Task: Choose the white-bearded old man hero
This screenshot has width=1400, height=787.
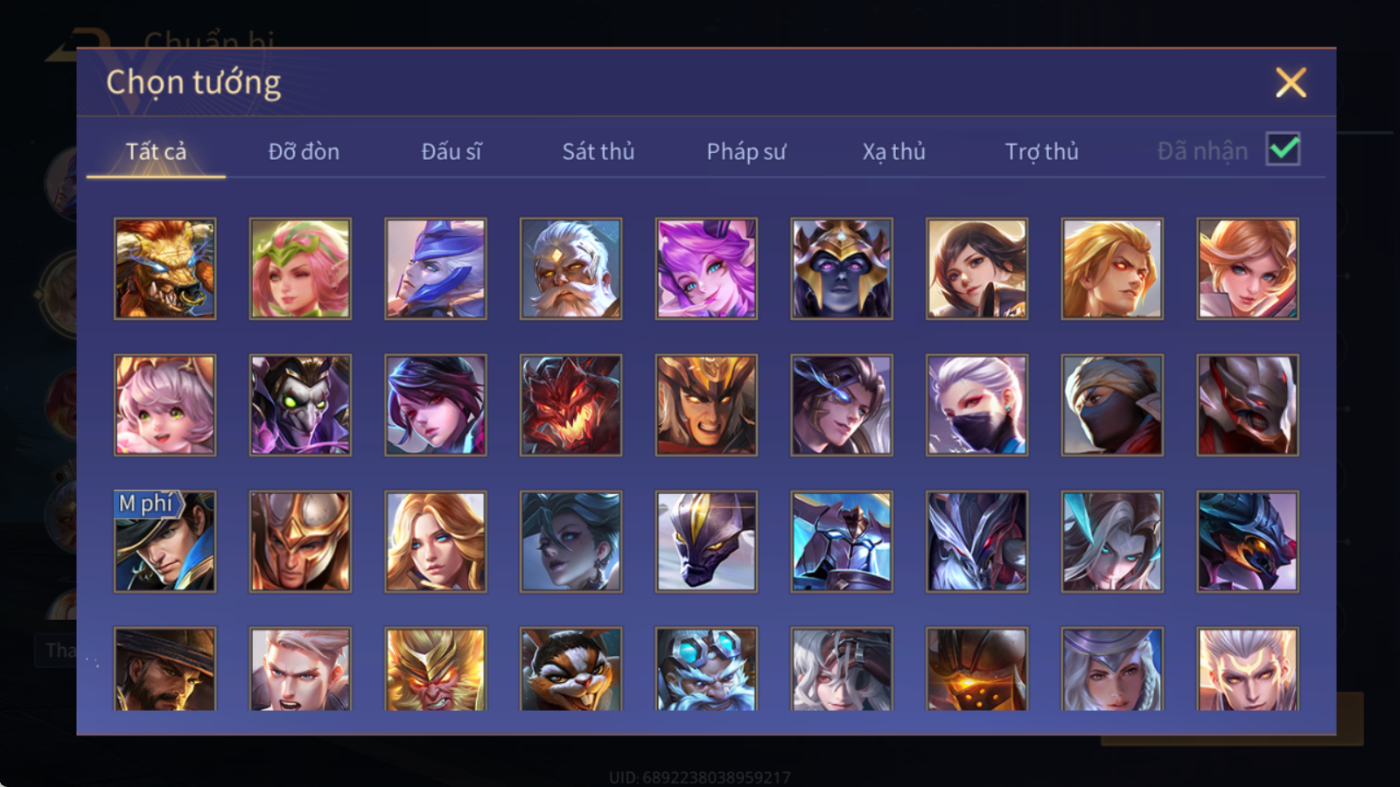Action: pyautogui.click(x=571, y=269)
